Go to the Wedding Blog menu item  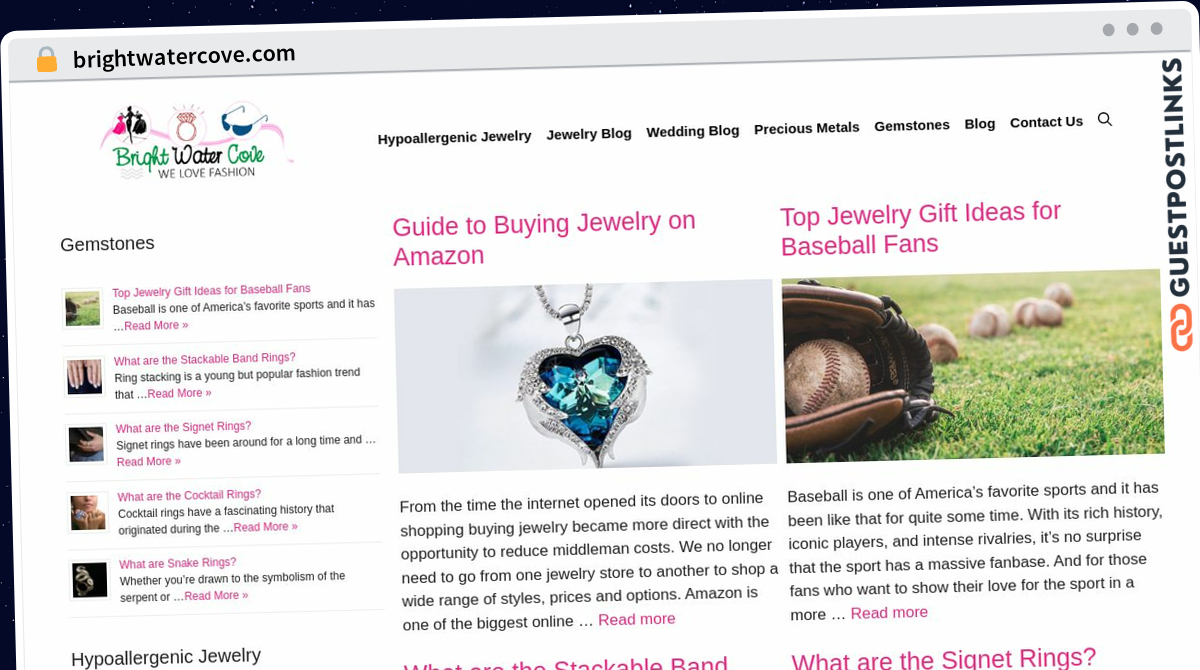pyautogui.click(x=692, y=131)
